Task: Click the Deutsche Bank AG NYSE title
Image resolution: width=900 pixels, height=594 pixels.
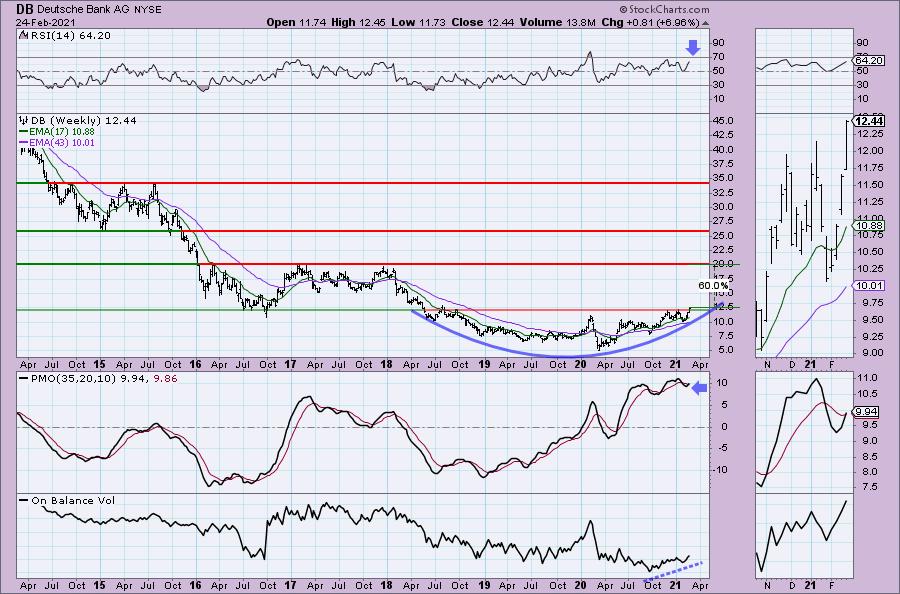Action: tap(99, 10)
